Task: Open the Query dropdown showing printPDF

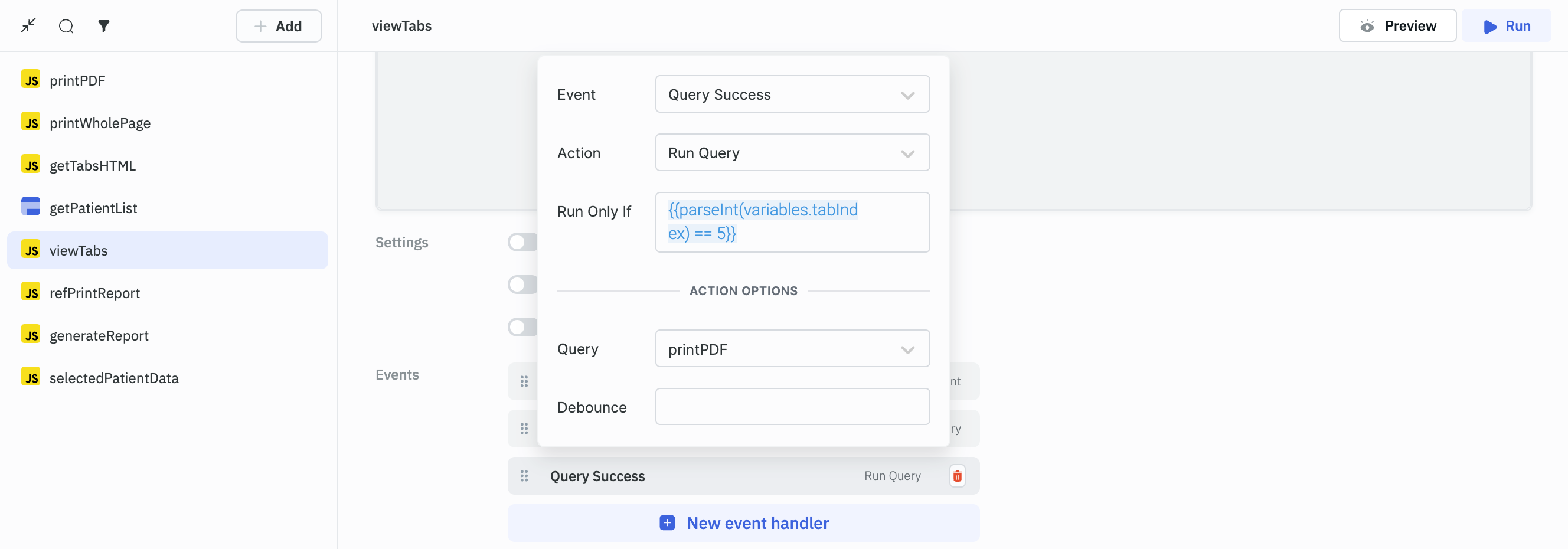Action: coord(792,349)
